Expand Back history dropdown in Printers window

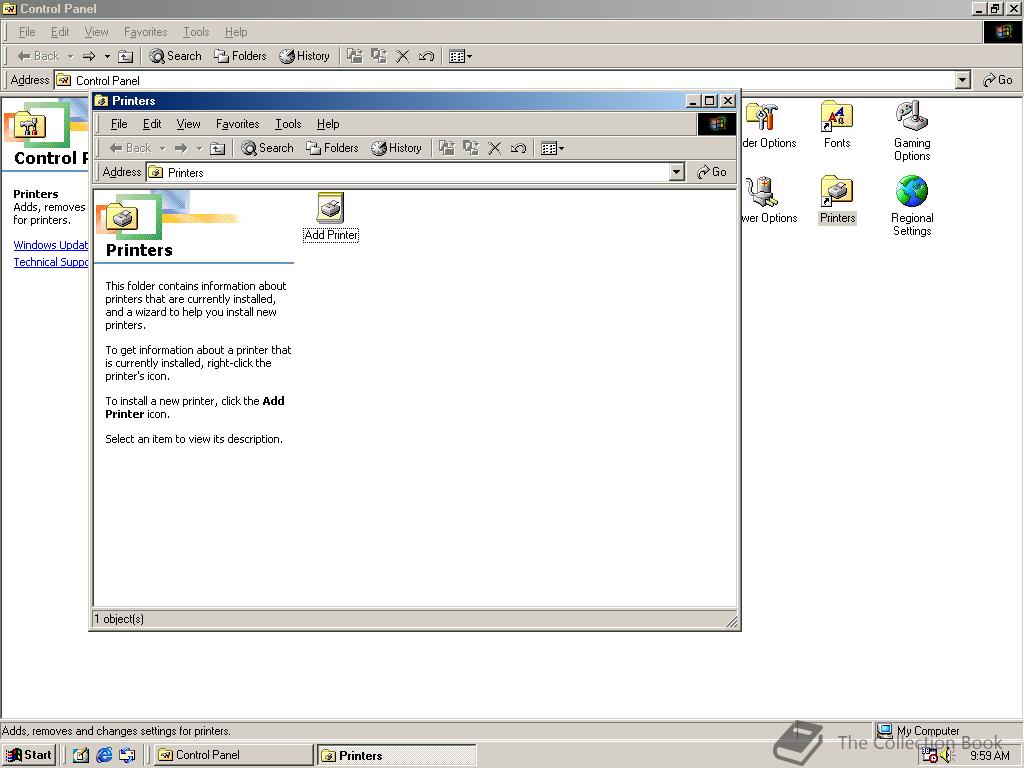[x=163, y=148]
